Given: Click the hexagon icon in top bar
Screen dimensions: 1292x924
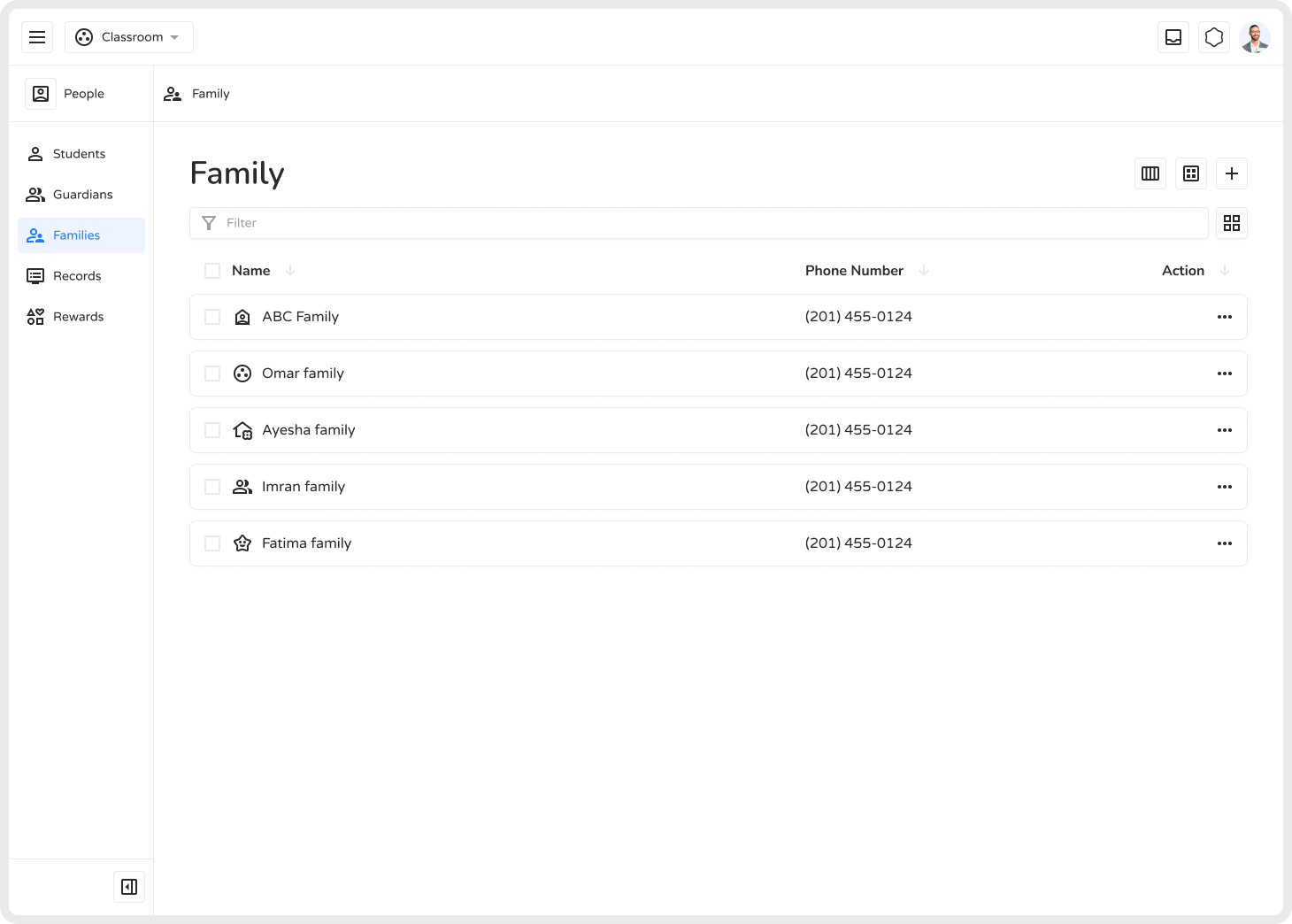Looking at the screenshot, I should [1214, 37].
